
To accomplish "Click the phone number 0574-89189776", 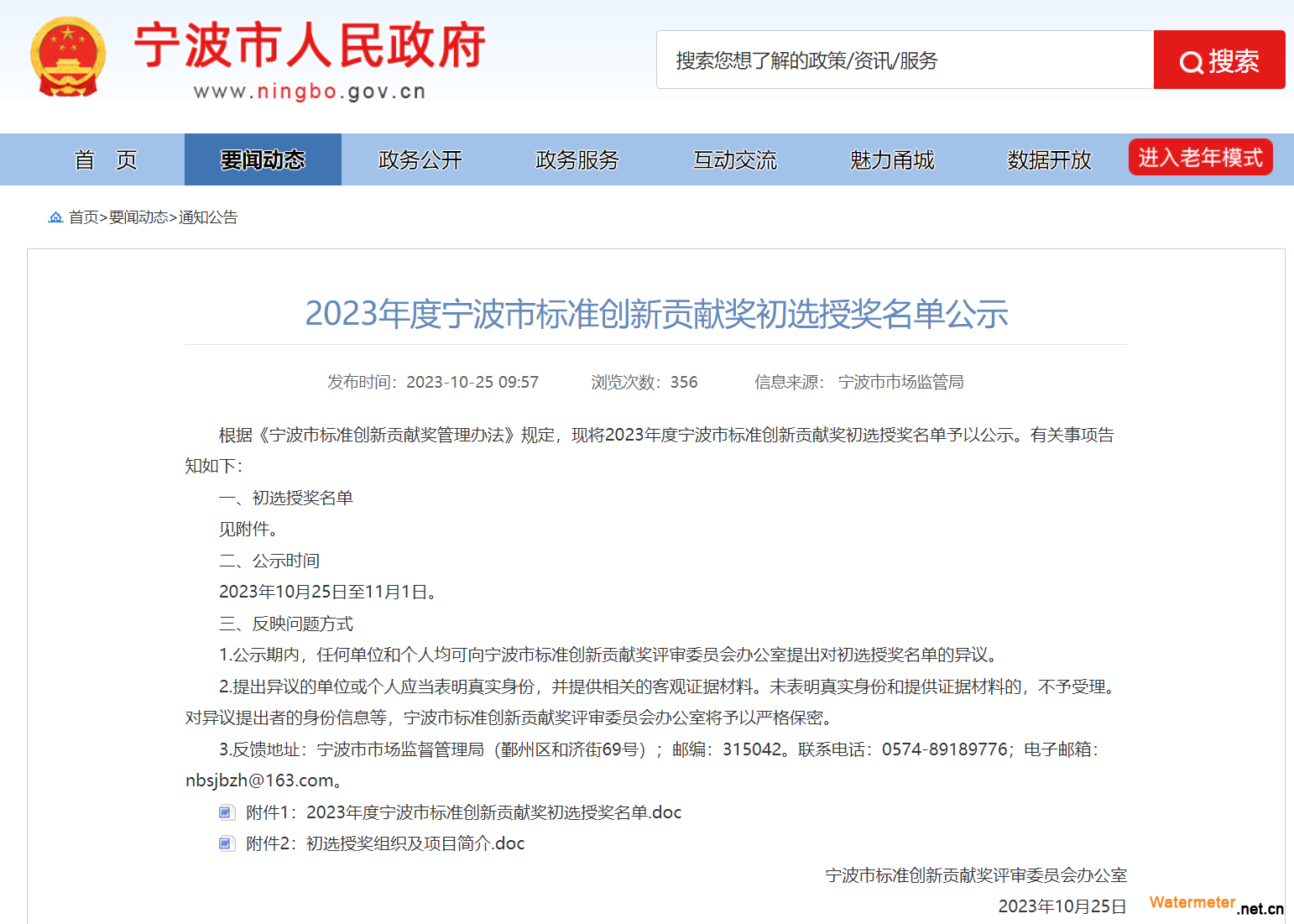I will tap(944, 749).
